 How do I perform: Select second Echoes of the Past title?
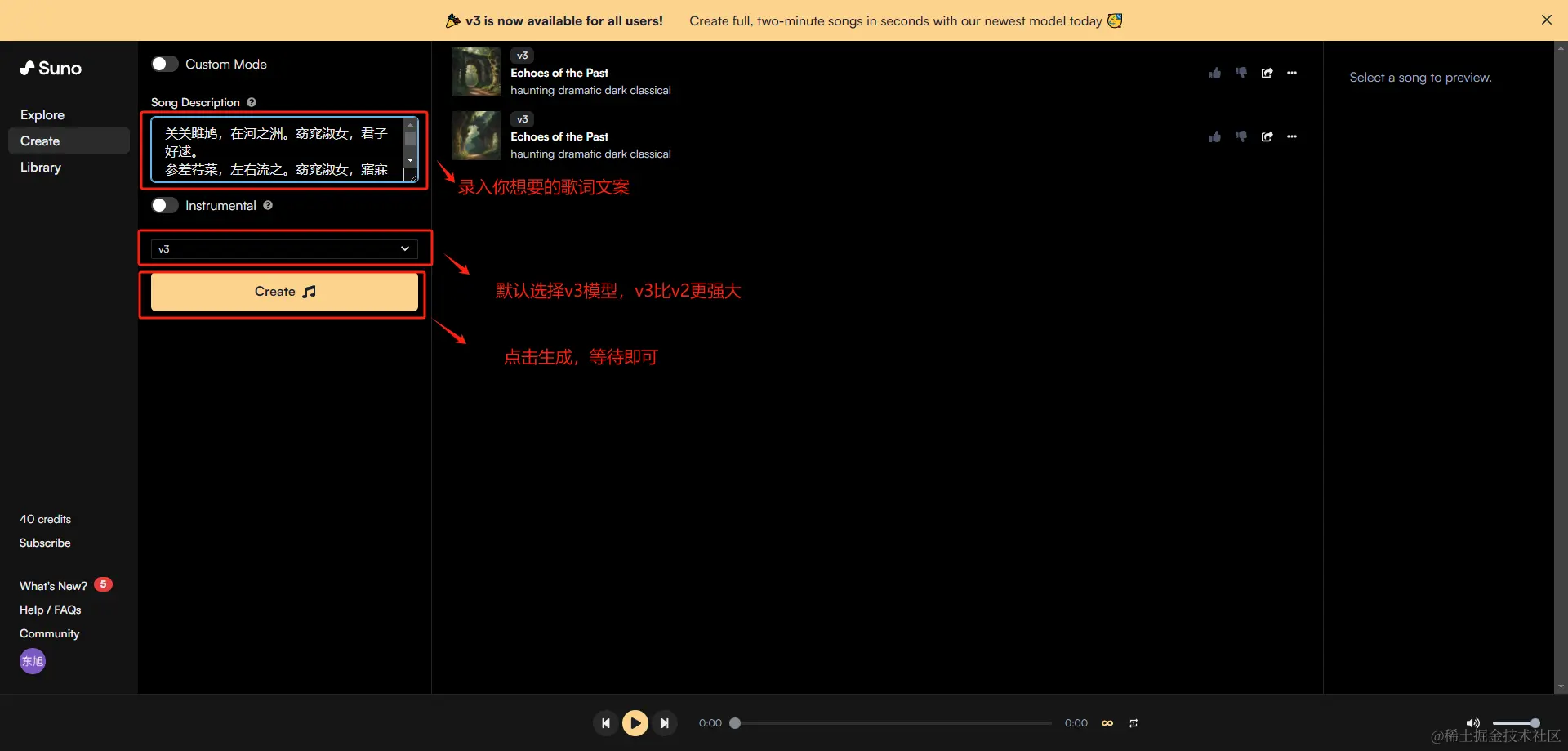coord(559,136)
